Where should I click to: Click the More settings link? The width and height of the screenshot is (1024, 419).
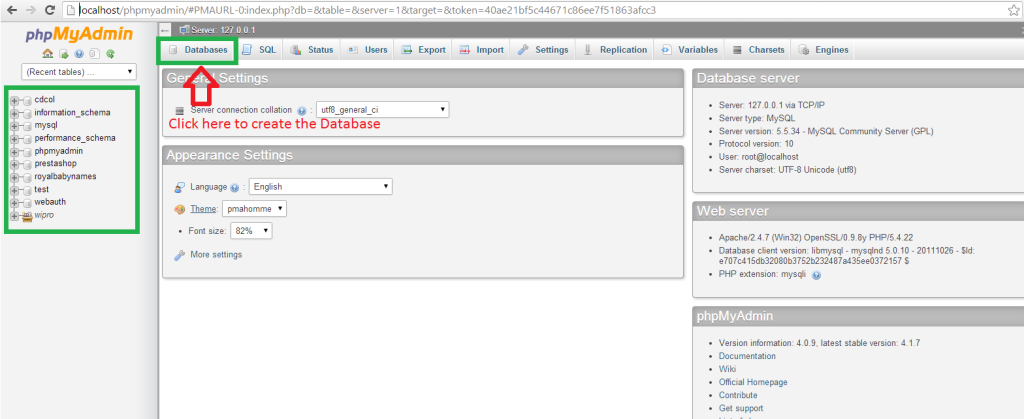click(216, 255)
